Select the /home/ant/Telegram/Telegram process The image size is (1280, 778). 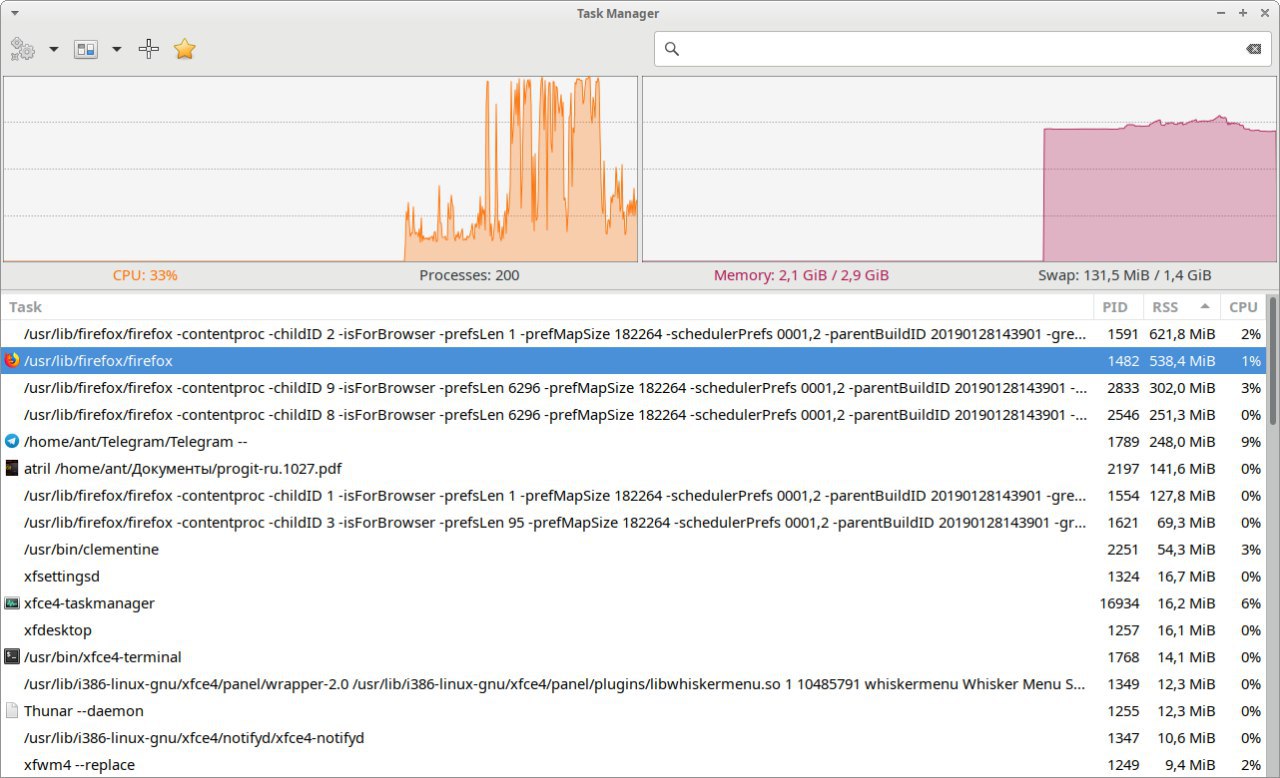634,441
